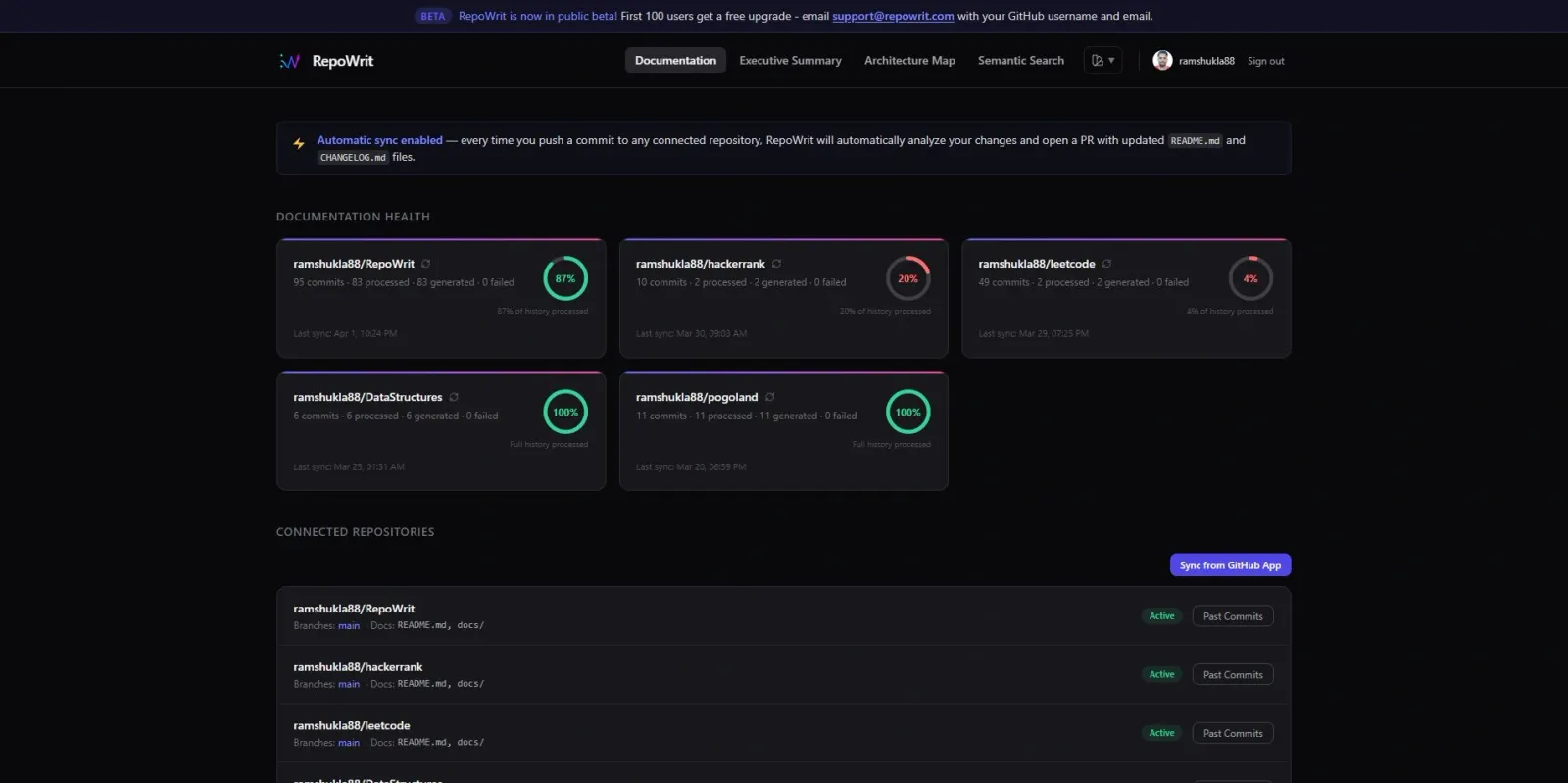Toggle Active badge on leetcode repository row
The width and height of the screenshot is (1568, 783).
(1161, 733)
